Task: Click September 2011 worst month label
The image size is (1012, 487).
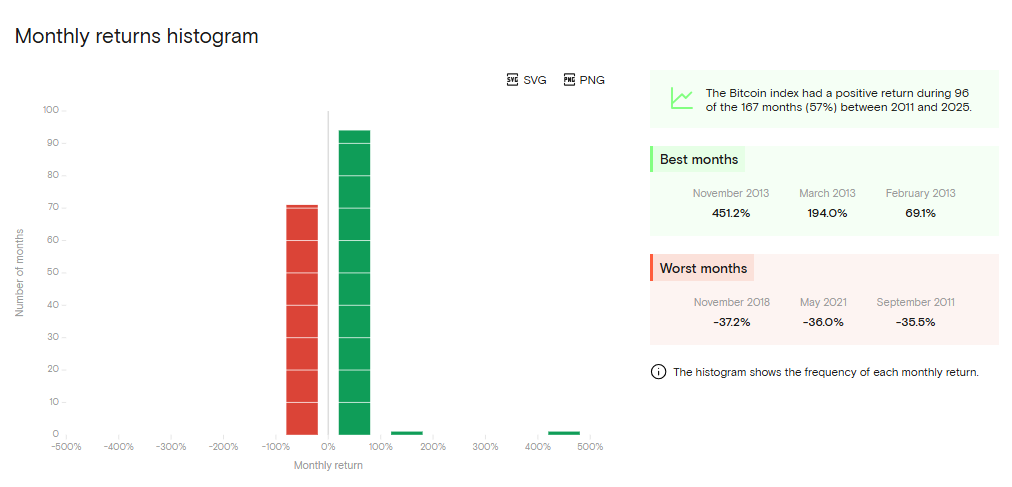Action: (915, 302)
